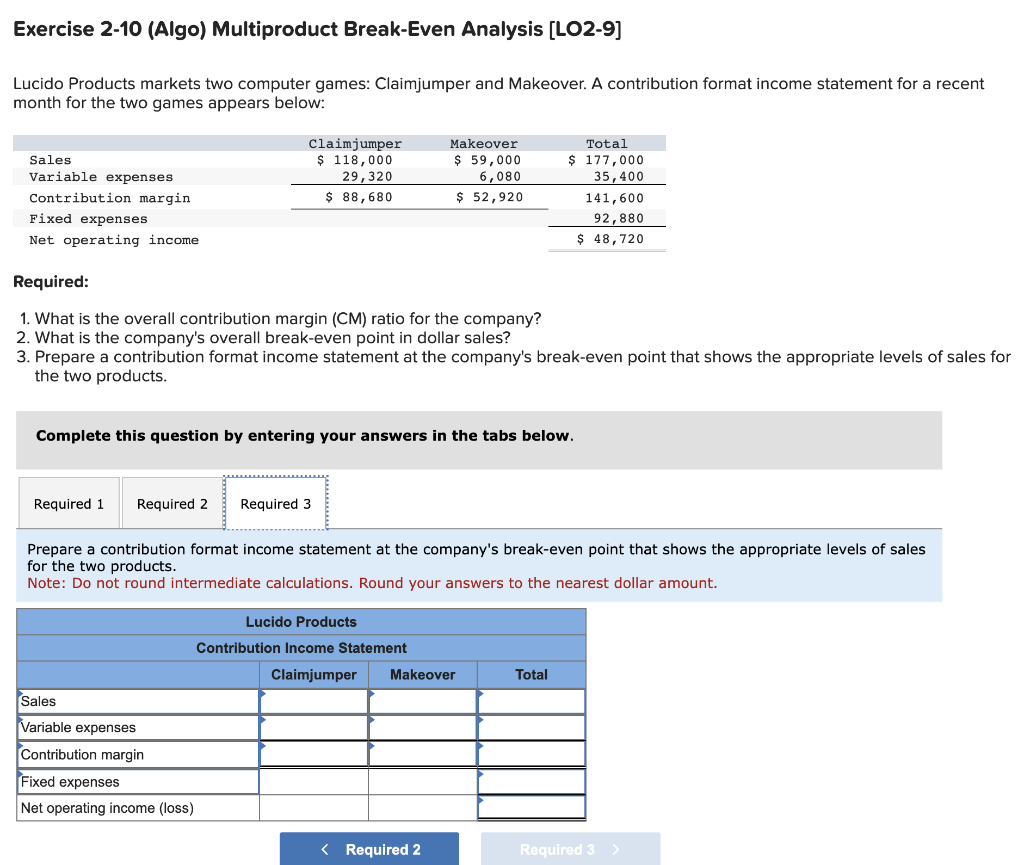The image size is (1024, 865).
Task: Select the Sales row label
Action: coord(137,701)
